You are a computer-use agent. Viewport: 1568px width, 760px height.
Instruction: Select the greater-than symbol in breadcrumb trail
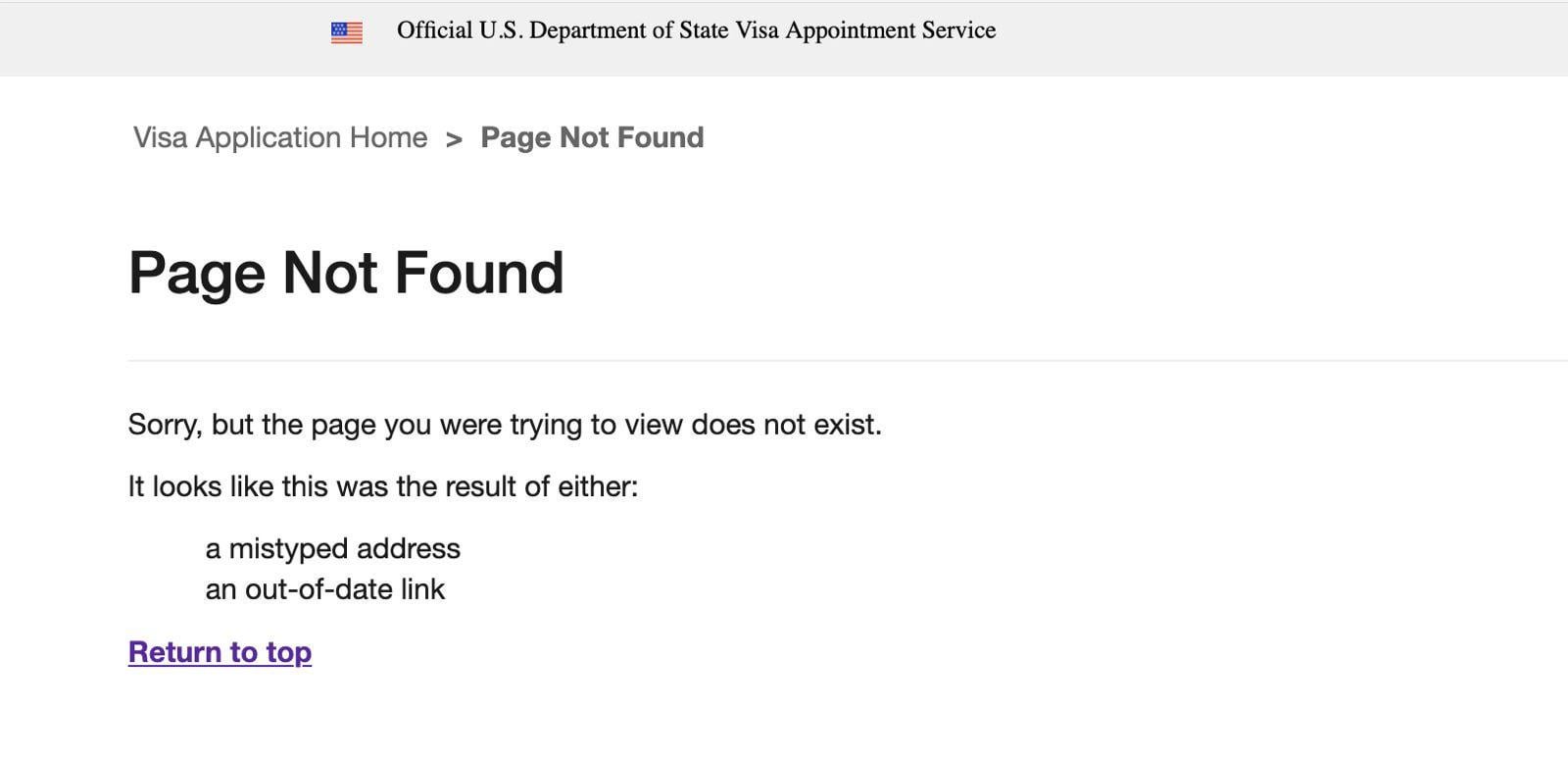[x=455, y=138]
